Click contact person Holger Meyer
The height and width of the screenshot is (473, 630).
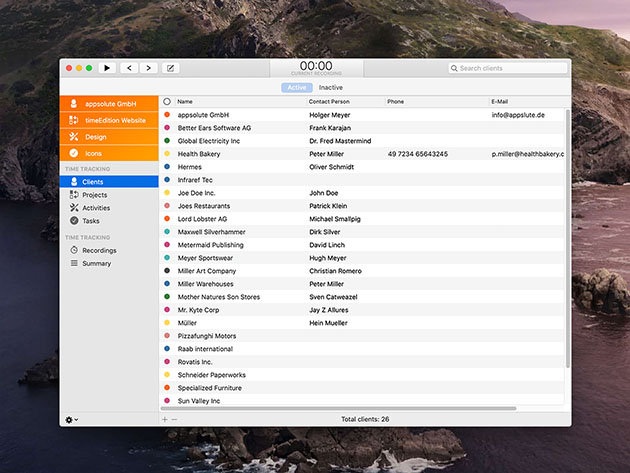click(330, 115)
